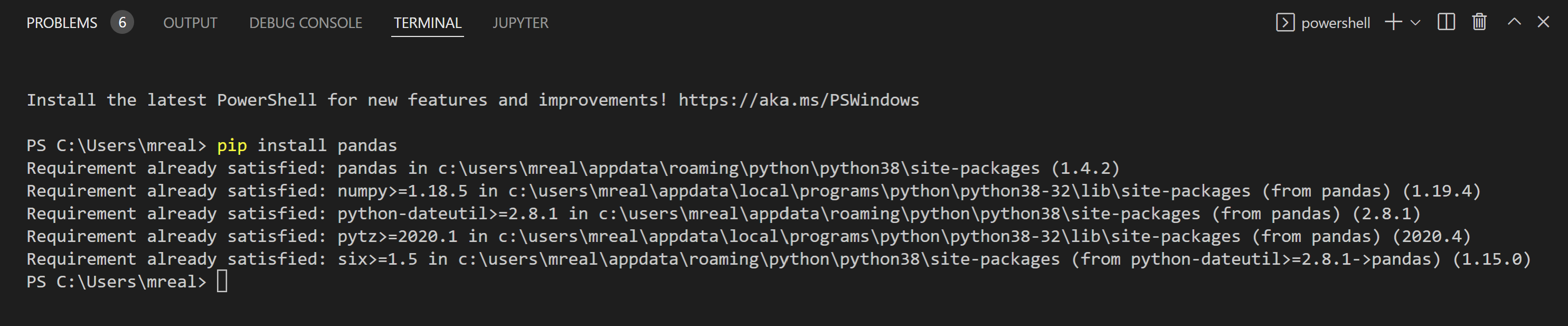Screen dimensions: 1568x326
Task: Kill the terminal using trash icon
Action: (1479, 23)
